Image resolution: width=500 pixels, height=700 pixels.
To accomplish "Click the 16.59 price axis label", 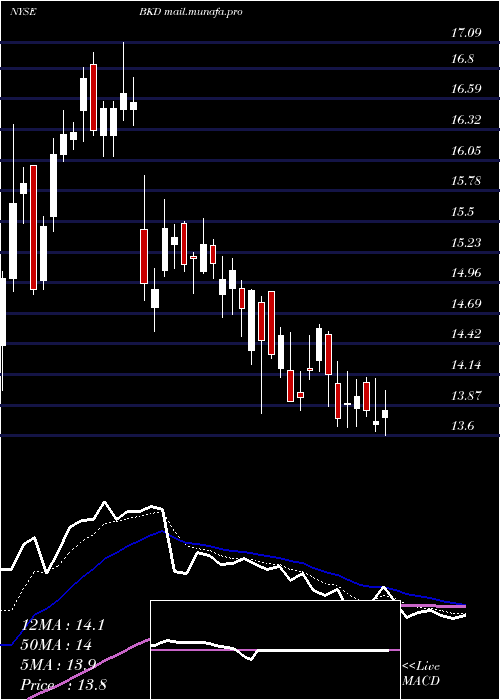I will (x=466, y=88).
